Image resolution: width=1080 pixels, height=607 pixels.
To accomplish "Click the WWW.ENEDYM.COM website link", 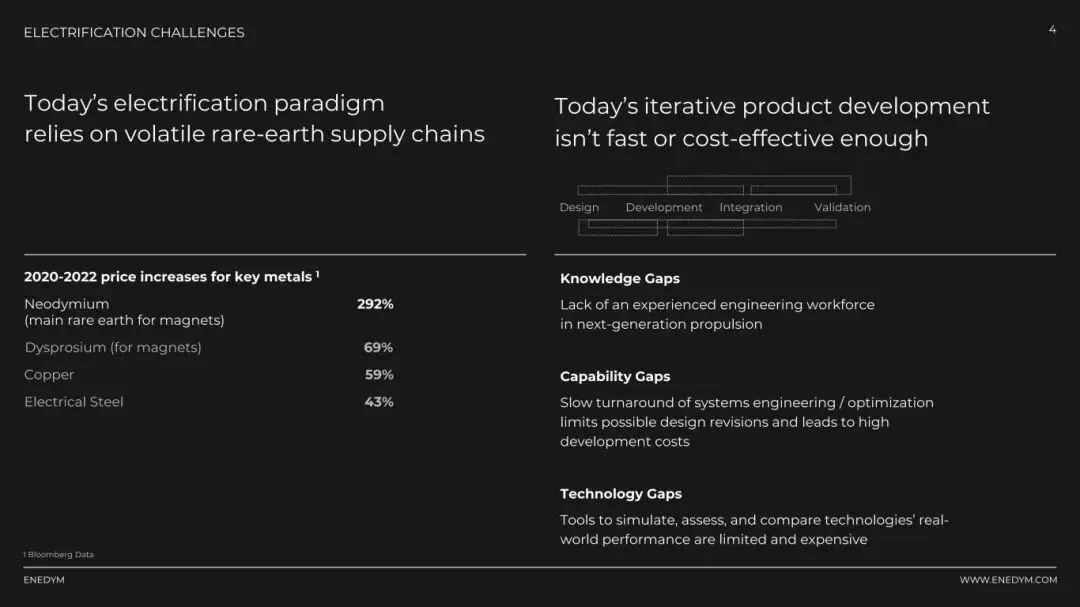I will (1008, 580).
